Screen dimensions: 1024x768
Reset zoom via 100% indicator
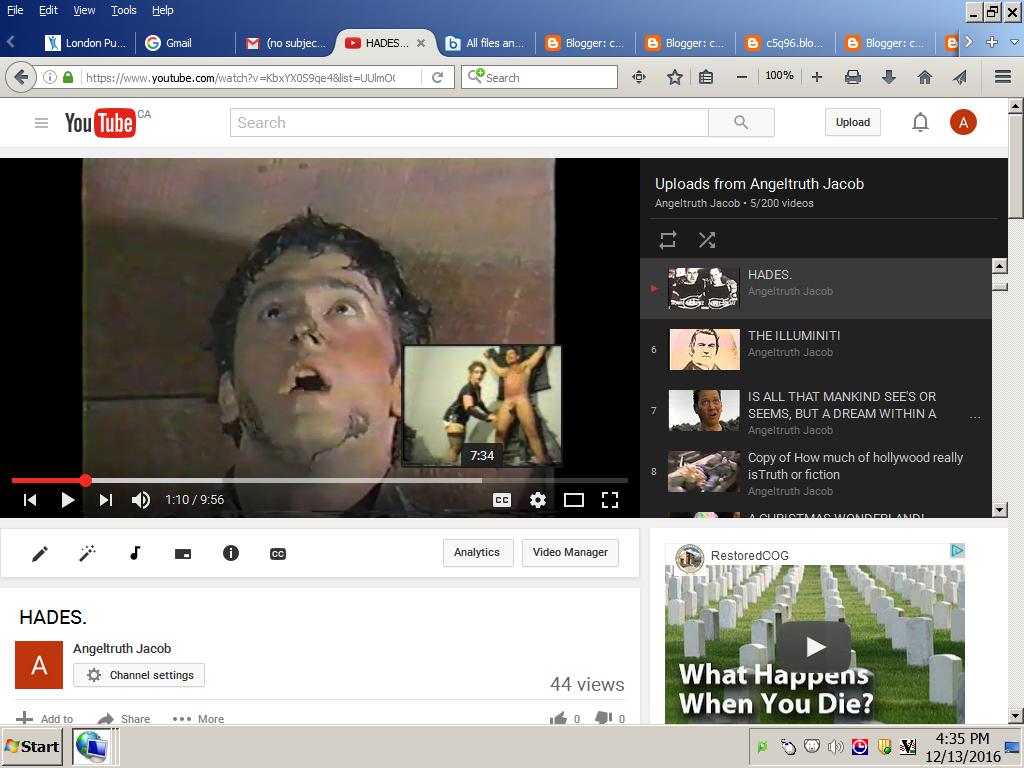[x=779, y=76]
